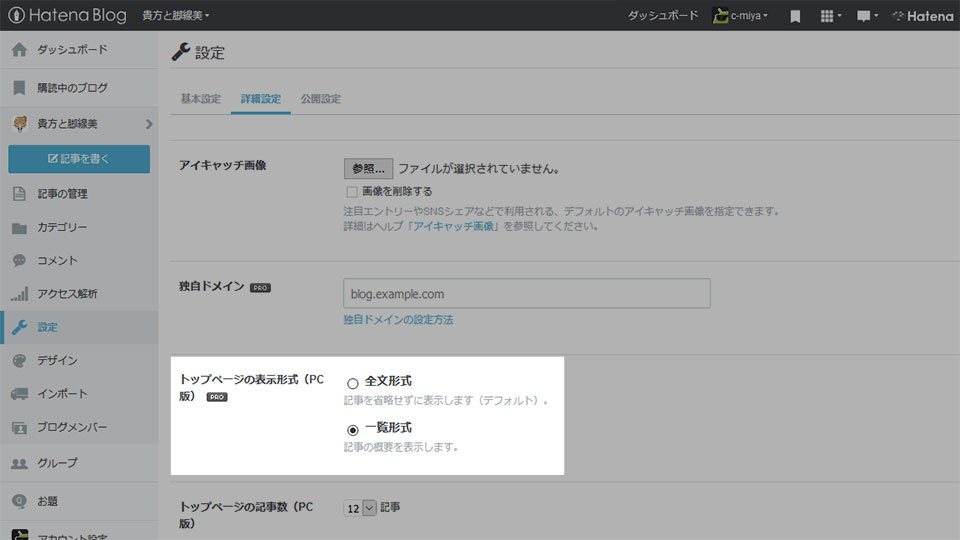Click the blog avatar for 貴方と胆線美

(20, 124)
